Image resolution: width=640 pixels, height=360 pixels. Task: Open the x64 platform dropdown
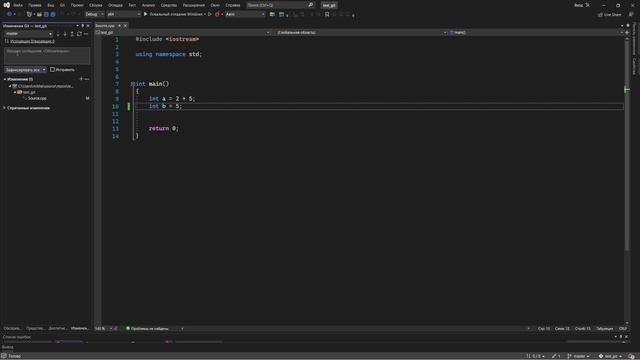click(124, 14)
